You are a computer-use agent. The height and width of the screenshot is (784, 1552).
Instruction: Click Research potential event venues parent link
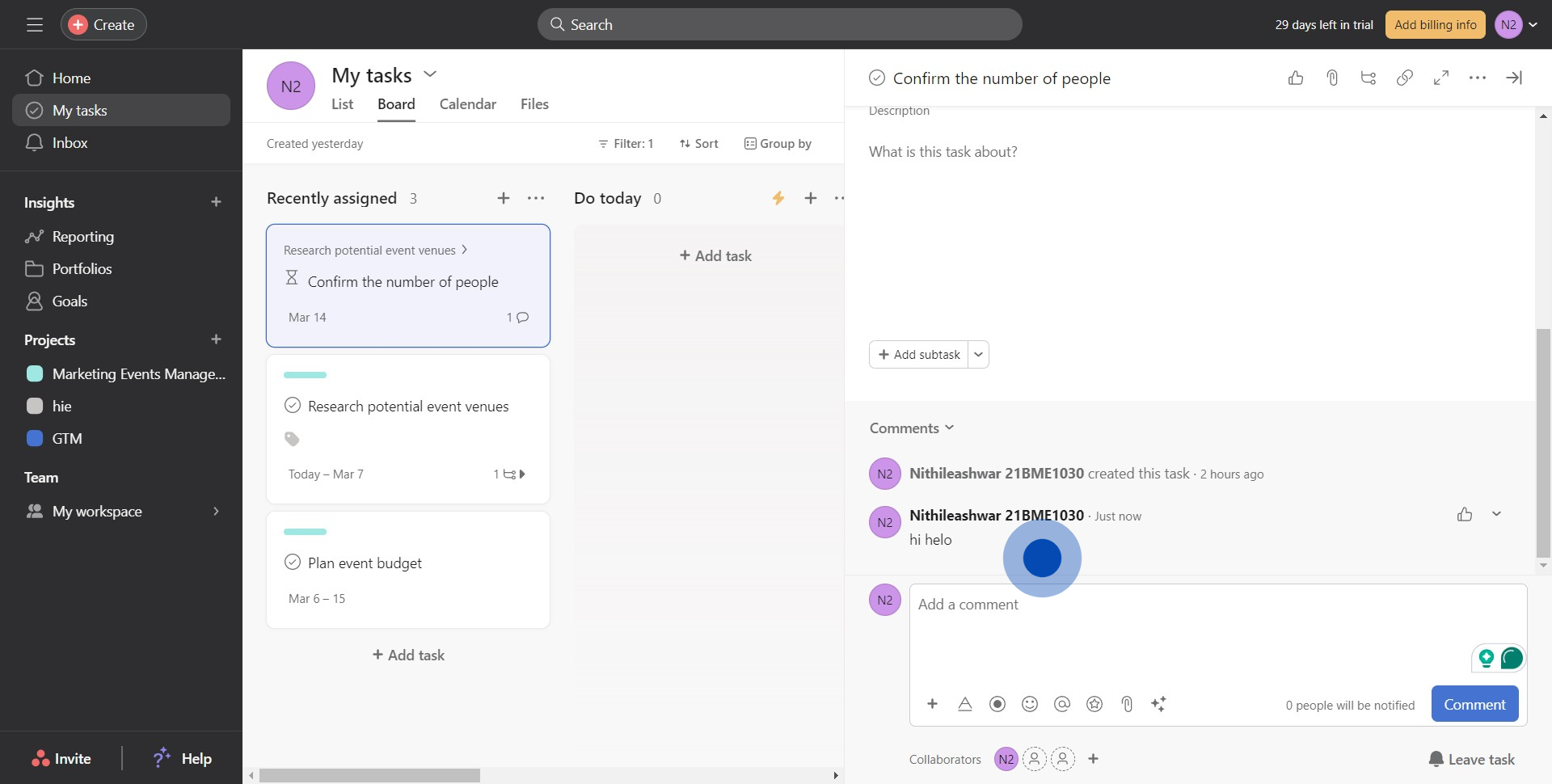[x=375, y=251]
